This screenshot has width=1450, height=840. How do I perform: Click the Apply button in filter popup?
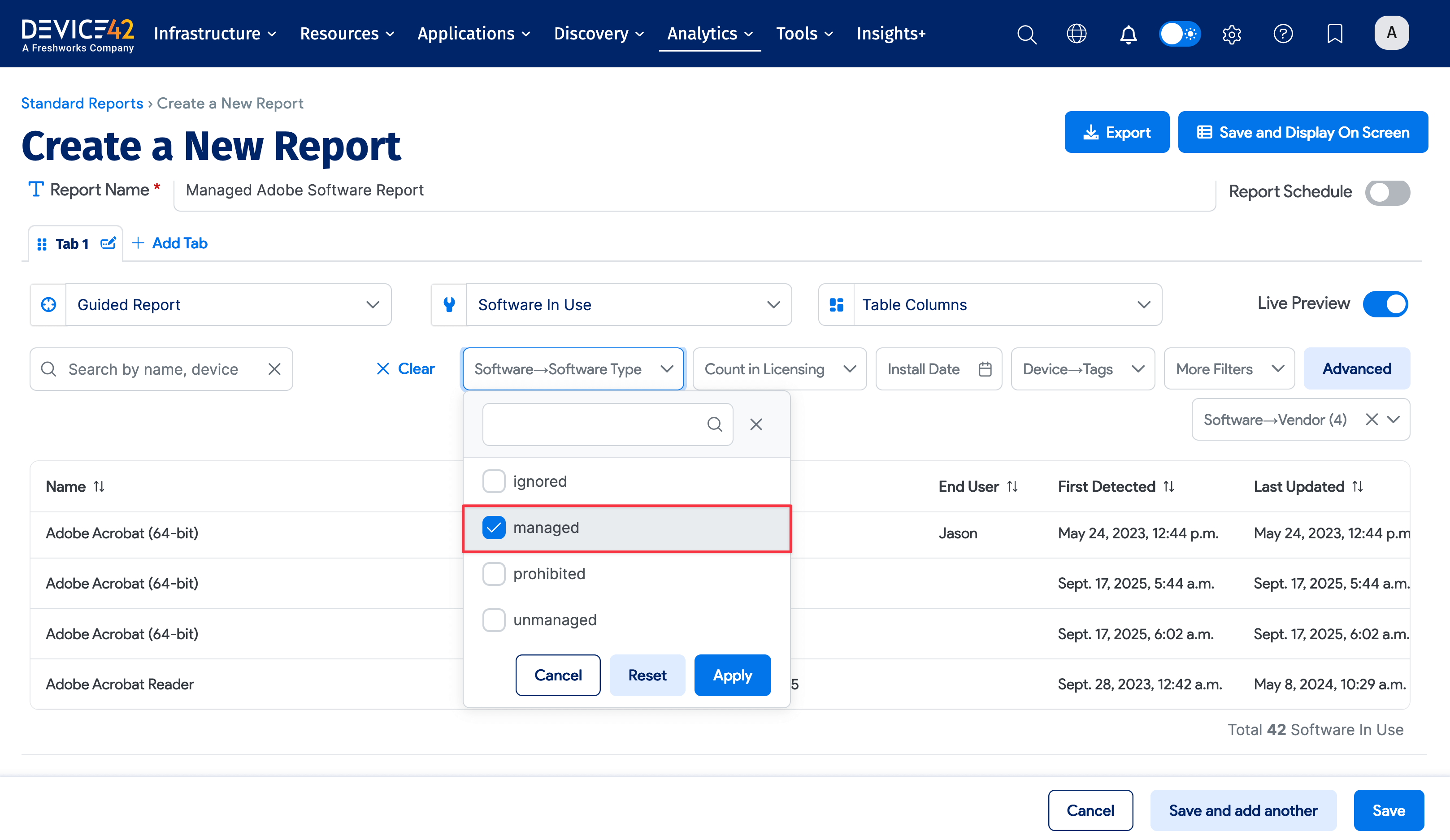pyautogui.click(x=732, y=675)
